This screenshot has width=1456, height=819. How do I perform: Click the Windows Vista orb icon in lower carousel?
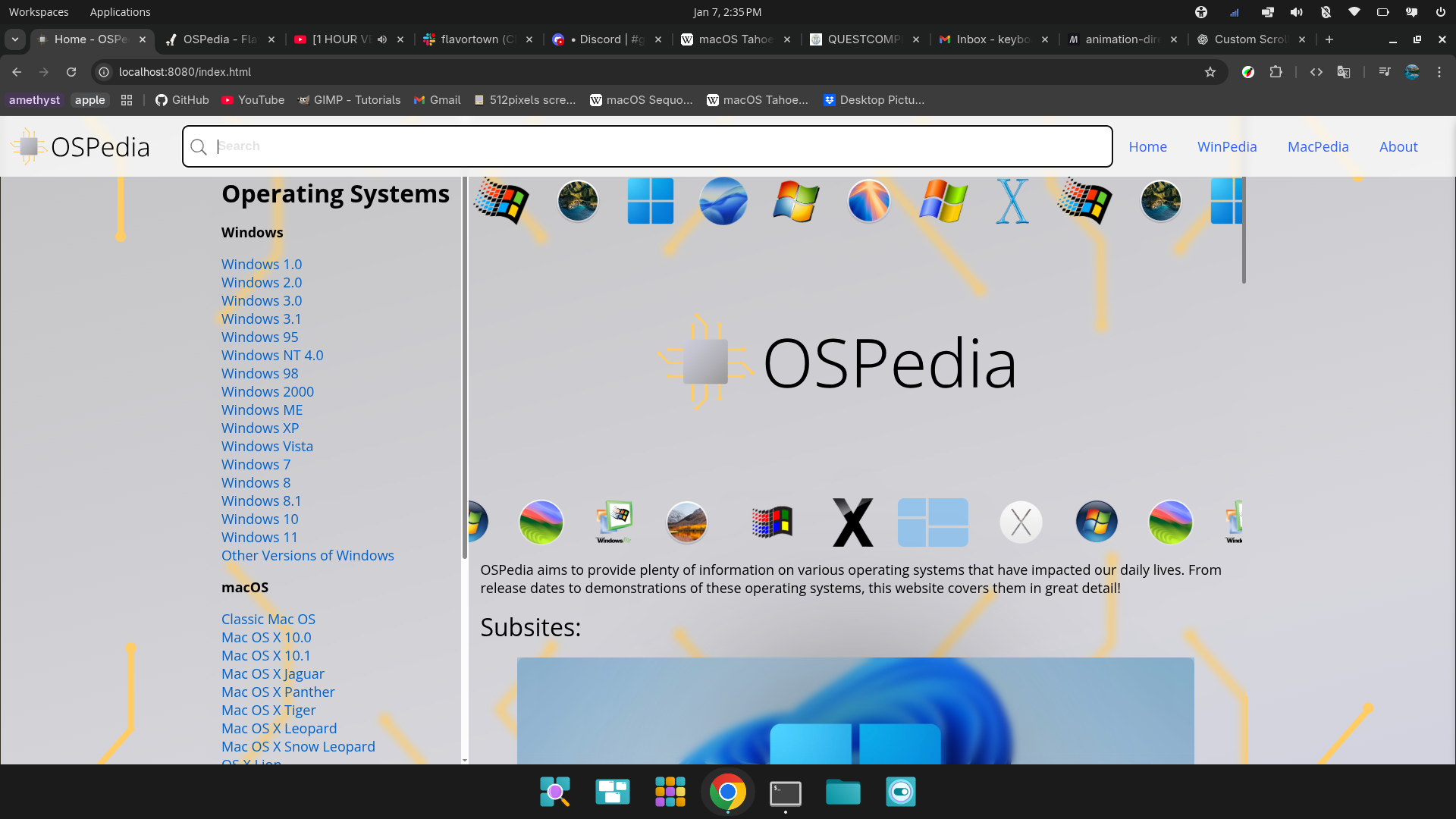pos(1097,522)
